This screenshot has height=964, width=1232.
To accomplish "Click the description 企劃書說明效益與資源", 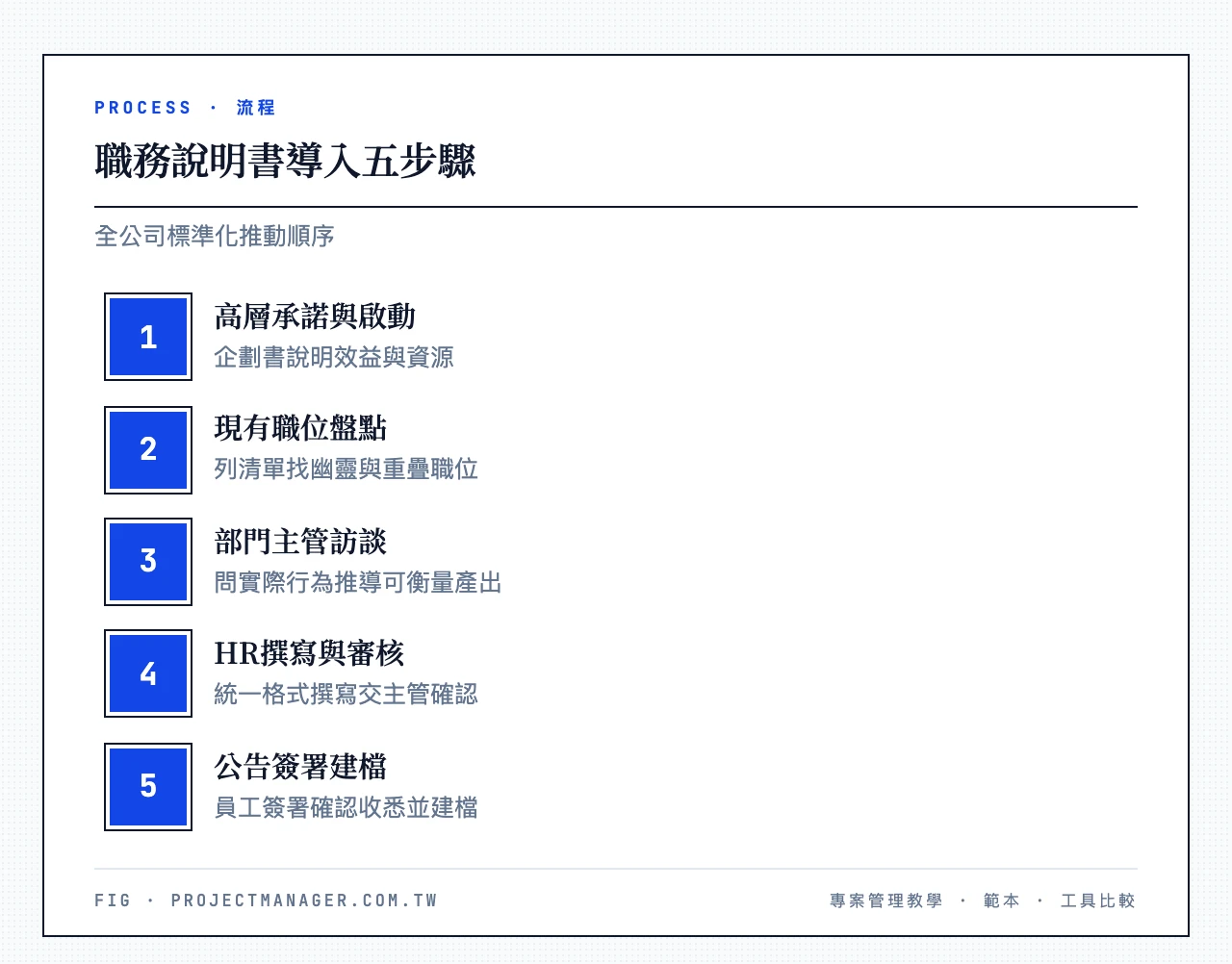I will pos(334,358).
